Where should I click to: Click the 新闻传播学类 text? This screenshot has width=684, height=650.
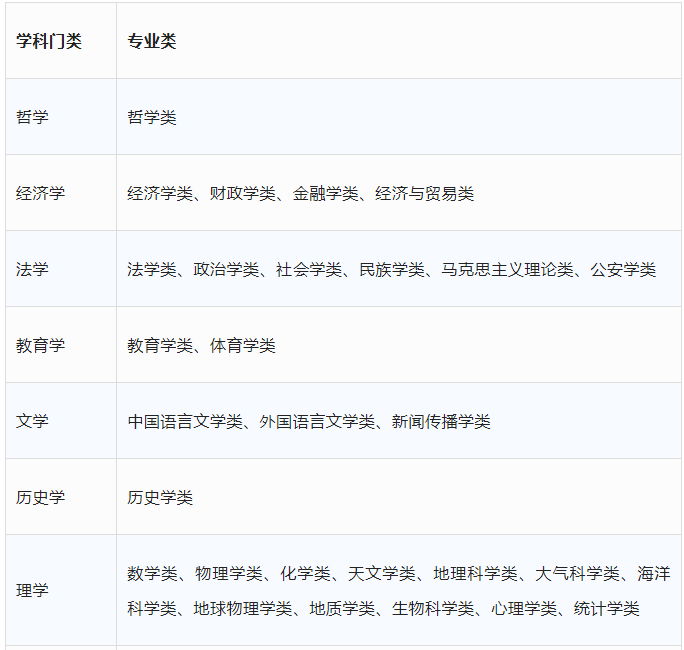coord(441,421)
